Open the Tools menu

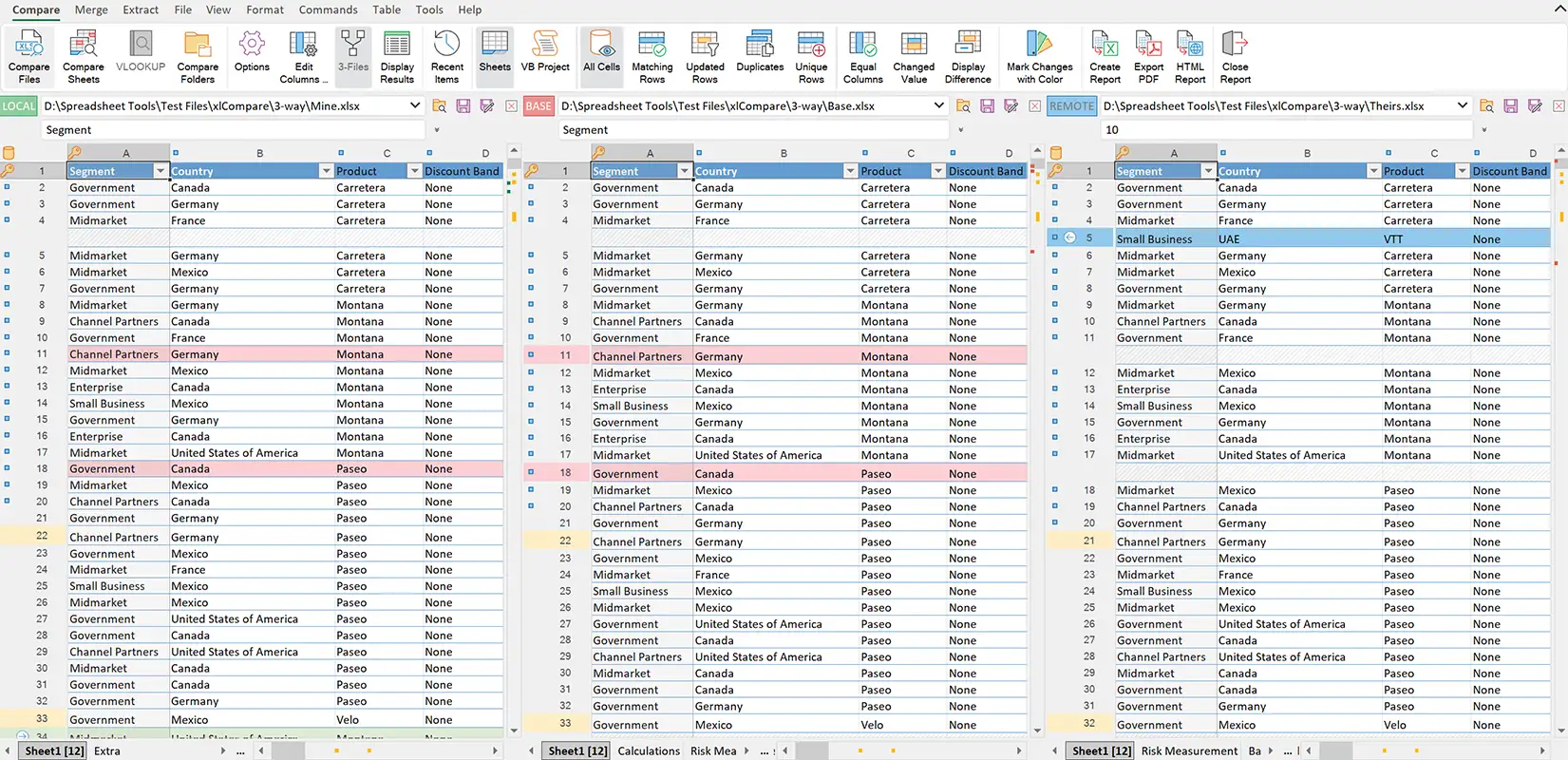coord(429,9)
